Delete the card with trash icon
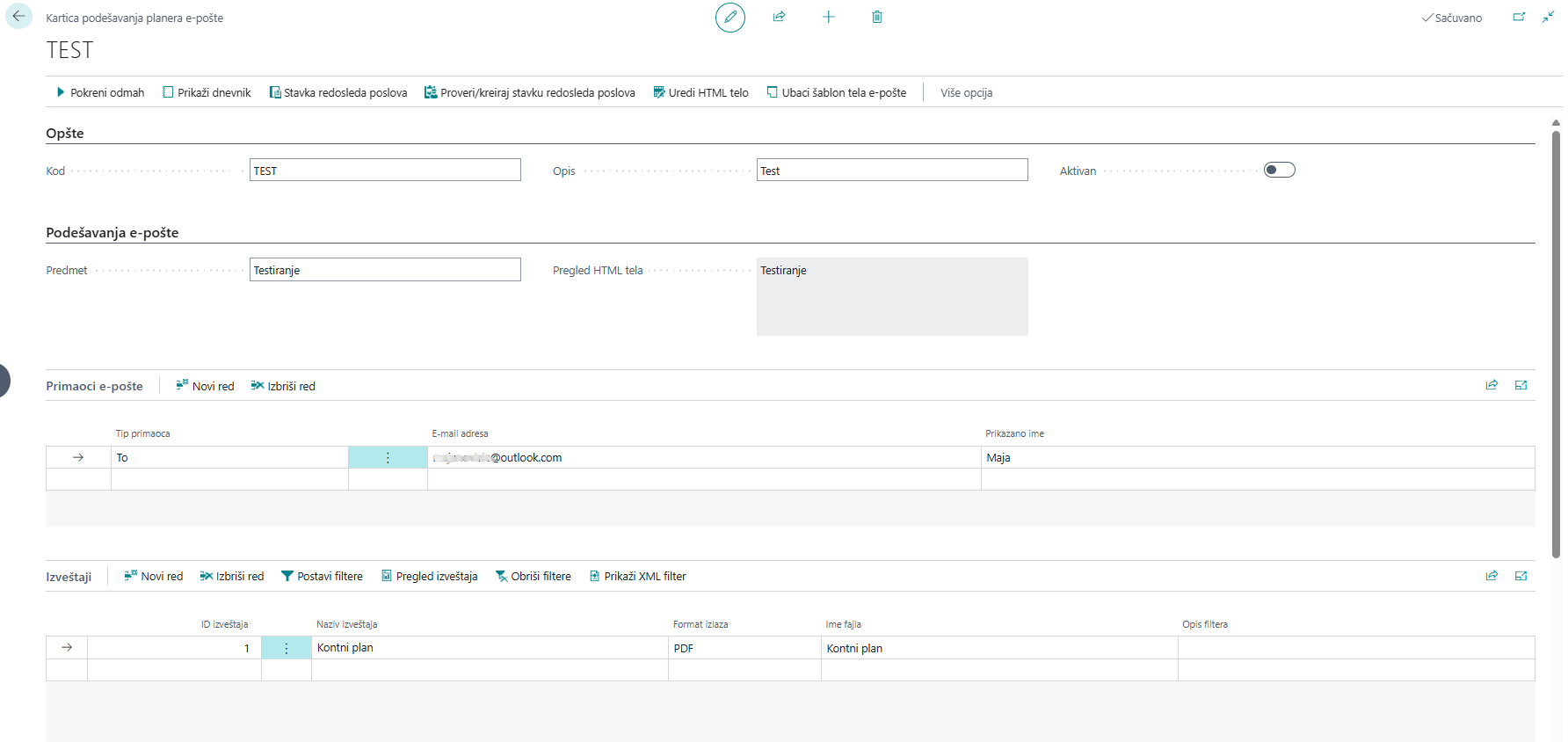The width and height of the screenshot is (1568, 742). (x=876, y=17)
